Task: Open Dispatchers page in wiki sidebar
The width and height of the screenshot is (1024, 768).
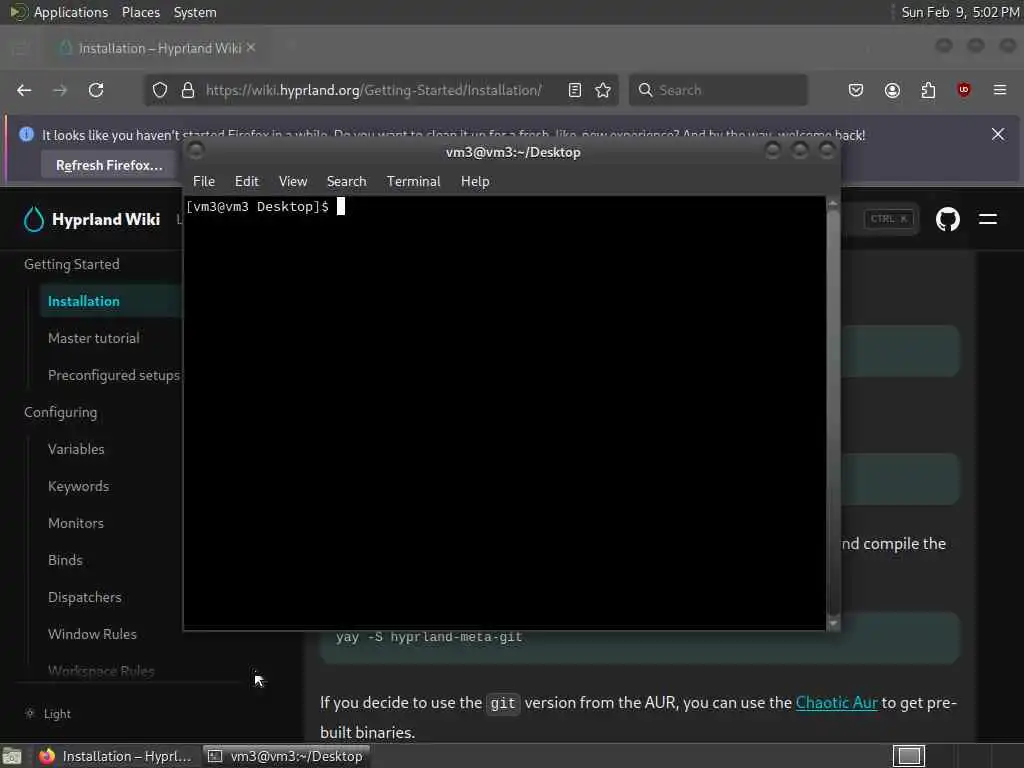Action: pyautogui.click(x=84, y=598)
